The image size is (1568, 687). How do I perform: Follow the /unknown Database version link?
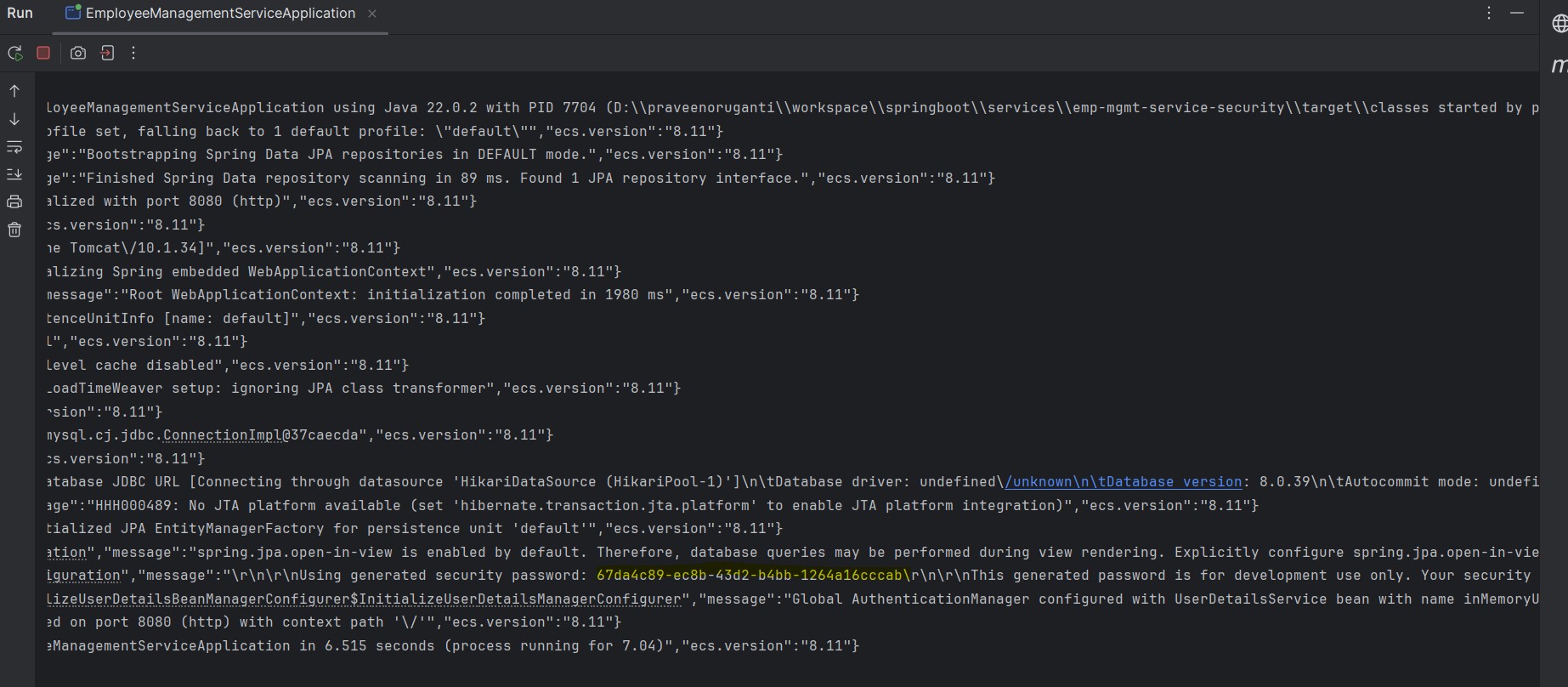point(1124,482)
